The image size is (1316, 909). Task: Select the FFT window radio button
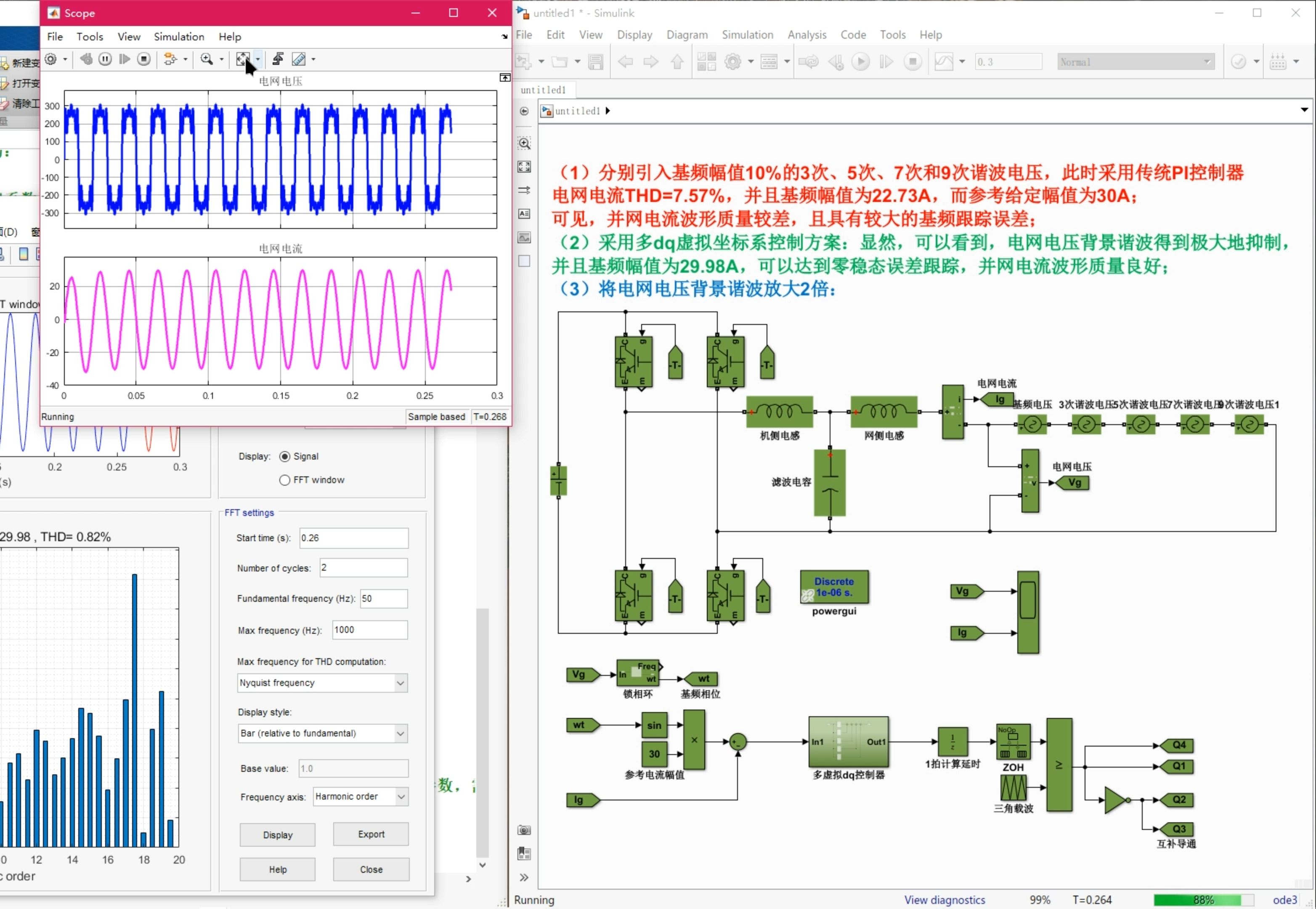(285, 480)
